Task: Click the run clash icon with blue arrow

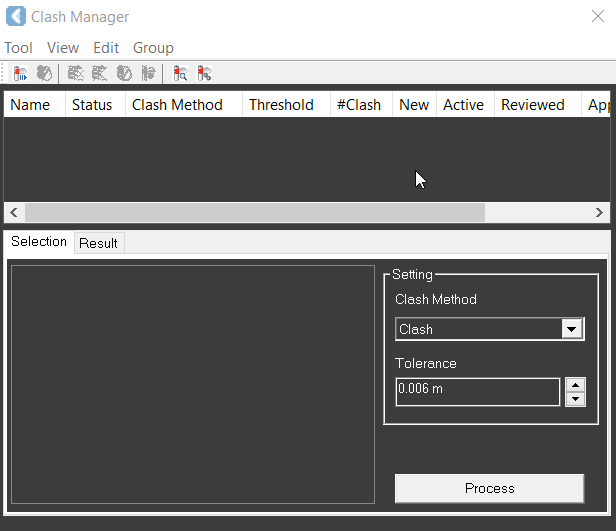Action: tap(20, 73)
